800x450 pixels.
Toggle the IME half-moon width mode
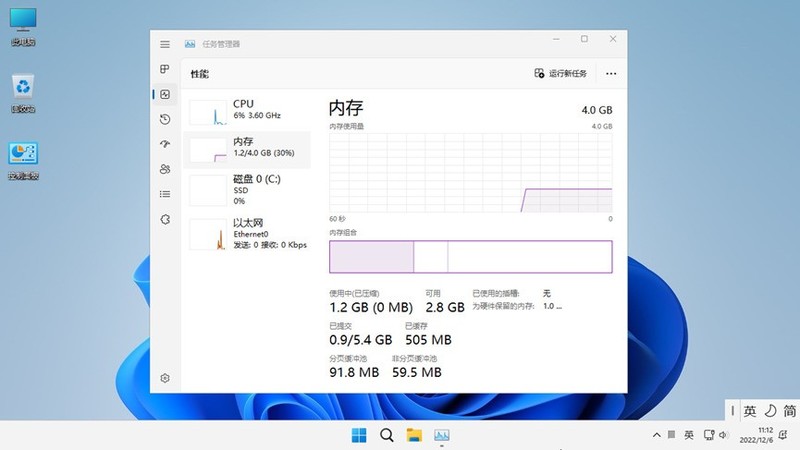click(770, 411)
